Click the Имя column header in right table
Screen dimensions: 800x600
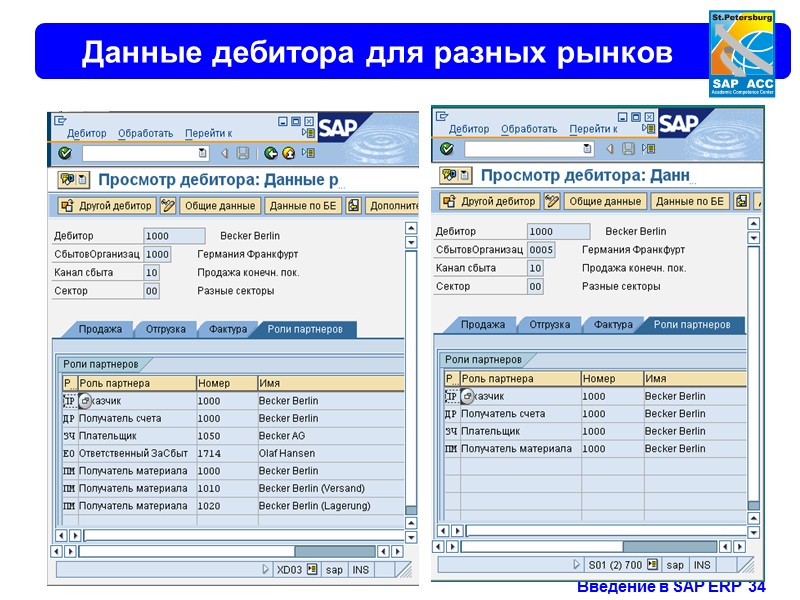pos(694,379)
